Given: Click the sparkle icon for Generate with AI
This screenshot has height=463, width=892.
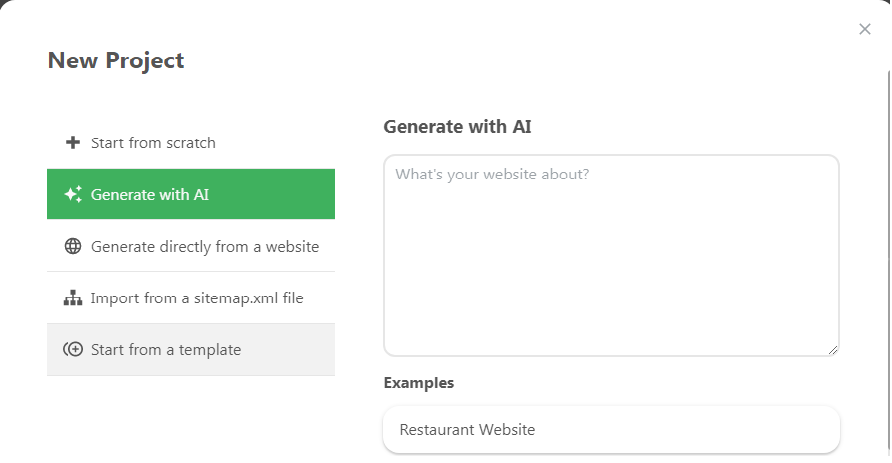Looking at the screenshot, I should pyautogui.click(x=73, y=195).
